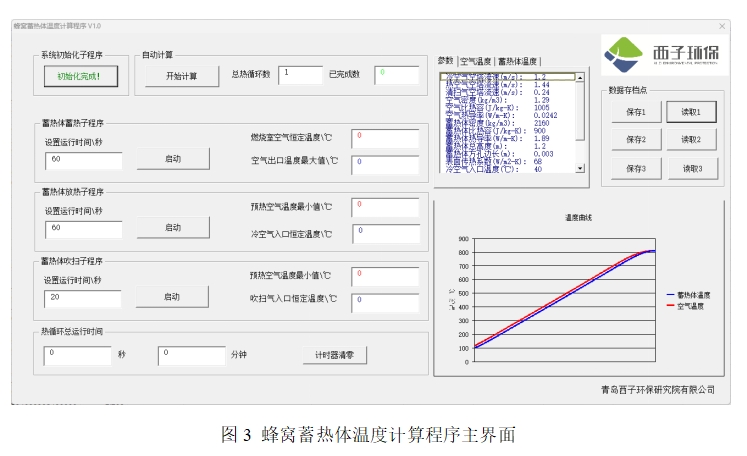The height and width of the screenshot is (456, 747).
Task: Focus 设置运行时间 field in 蓄热体吹扫子程序
Action: pos(82,299)
